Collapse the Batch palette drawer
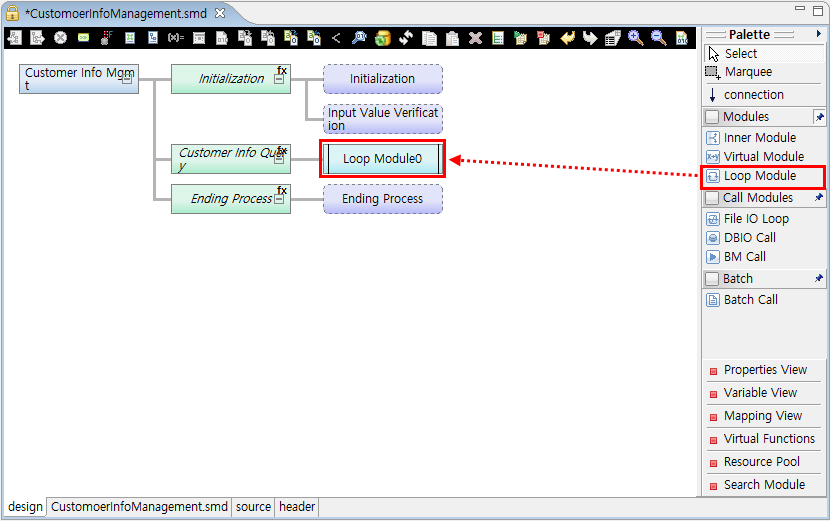Screen dimensions: 830x521 (x=757, y=279)
